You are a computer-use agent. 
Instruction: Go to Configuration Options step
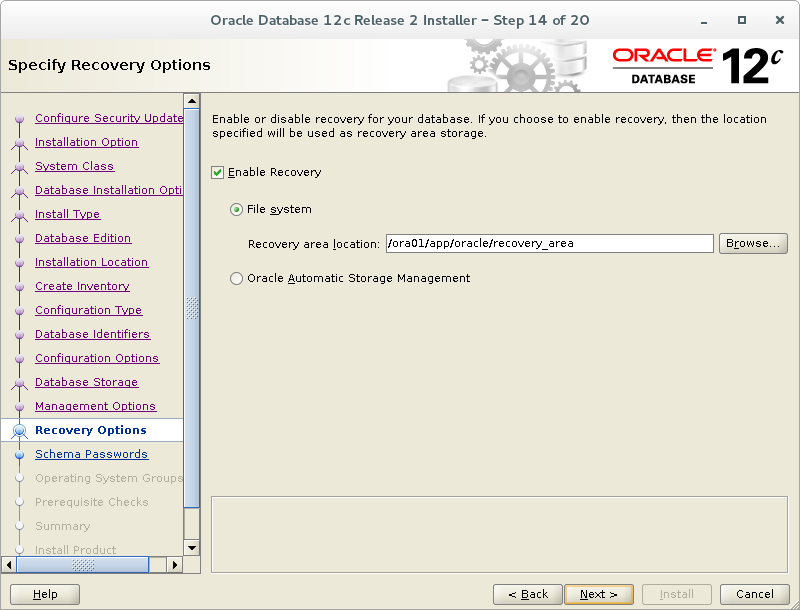tap(97, 358)
